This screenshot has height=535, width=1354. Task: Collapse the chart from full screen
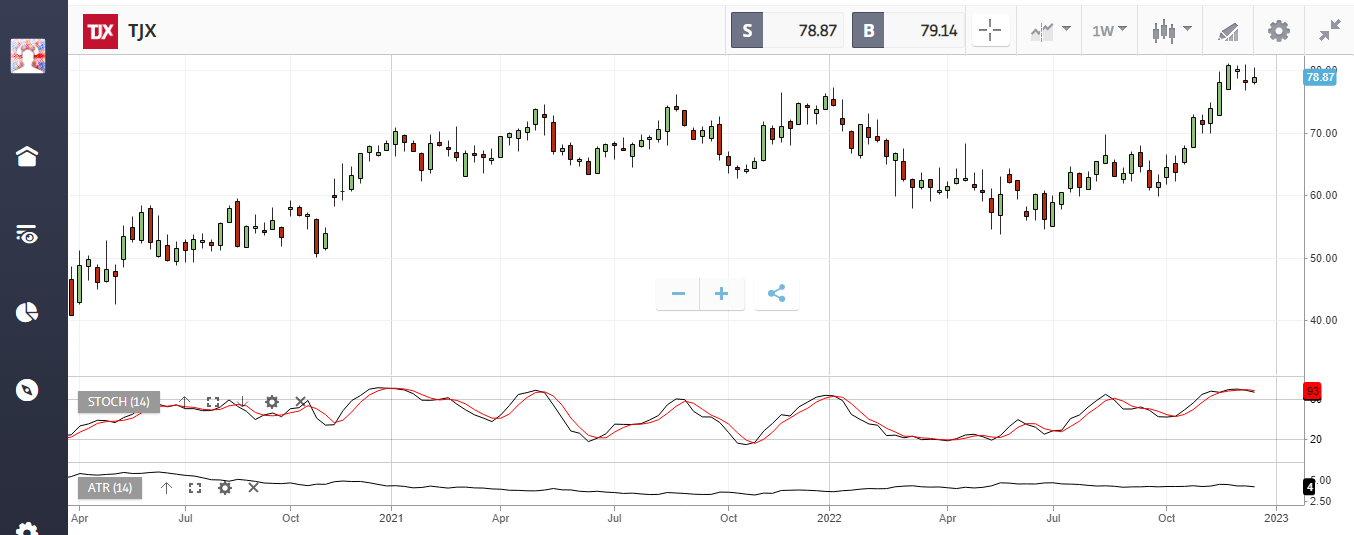coord(1329,31)
